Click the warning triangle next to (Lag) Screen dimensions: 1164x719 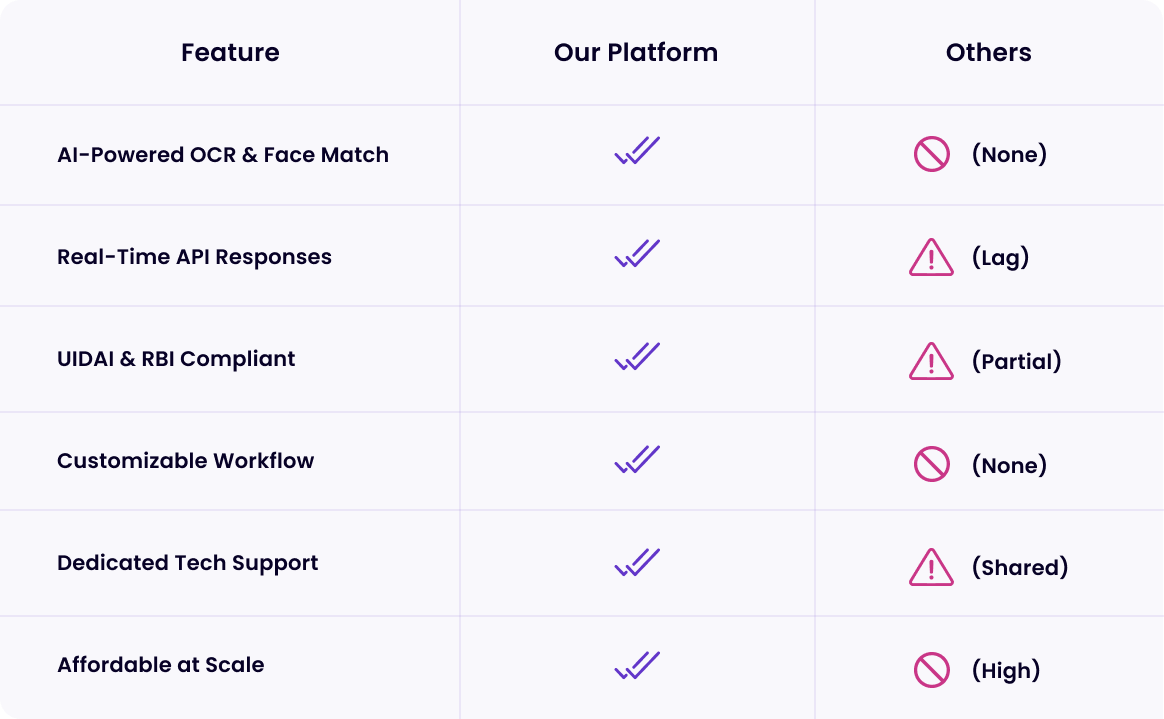(x=931, y=257)
